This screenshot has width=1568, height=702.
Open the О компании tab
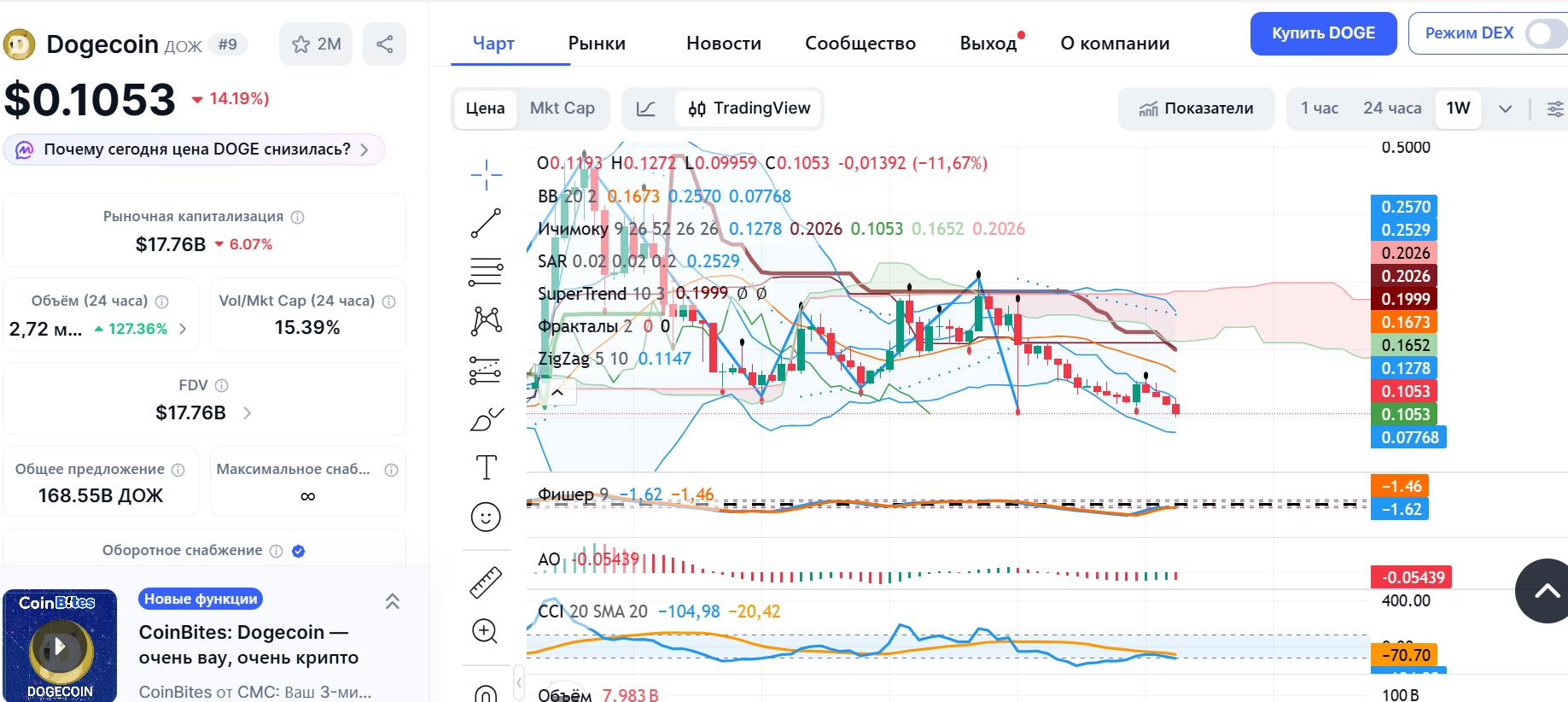click(x=1115, y=43)
